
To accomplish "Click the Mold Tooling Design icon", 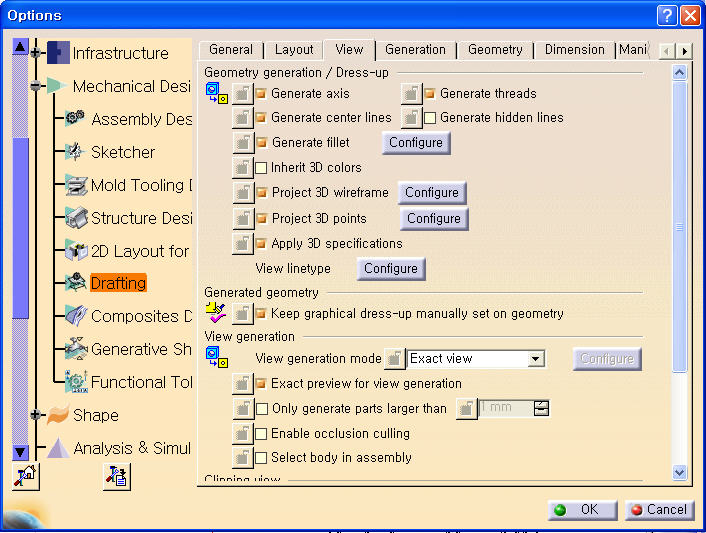I will point(76,185).
